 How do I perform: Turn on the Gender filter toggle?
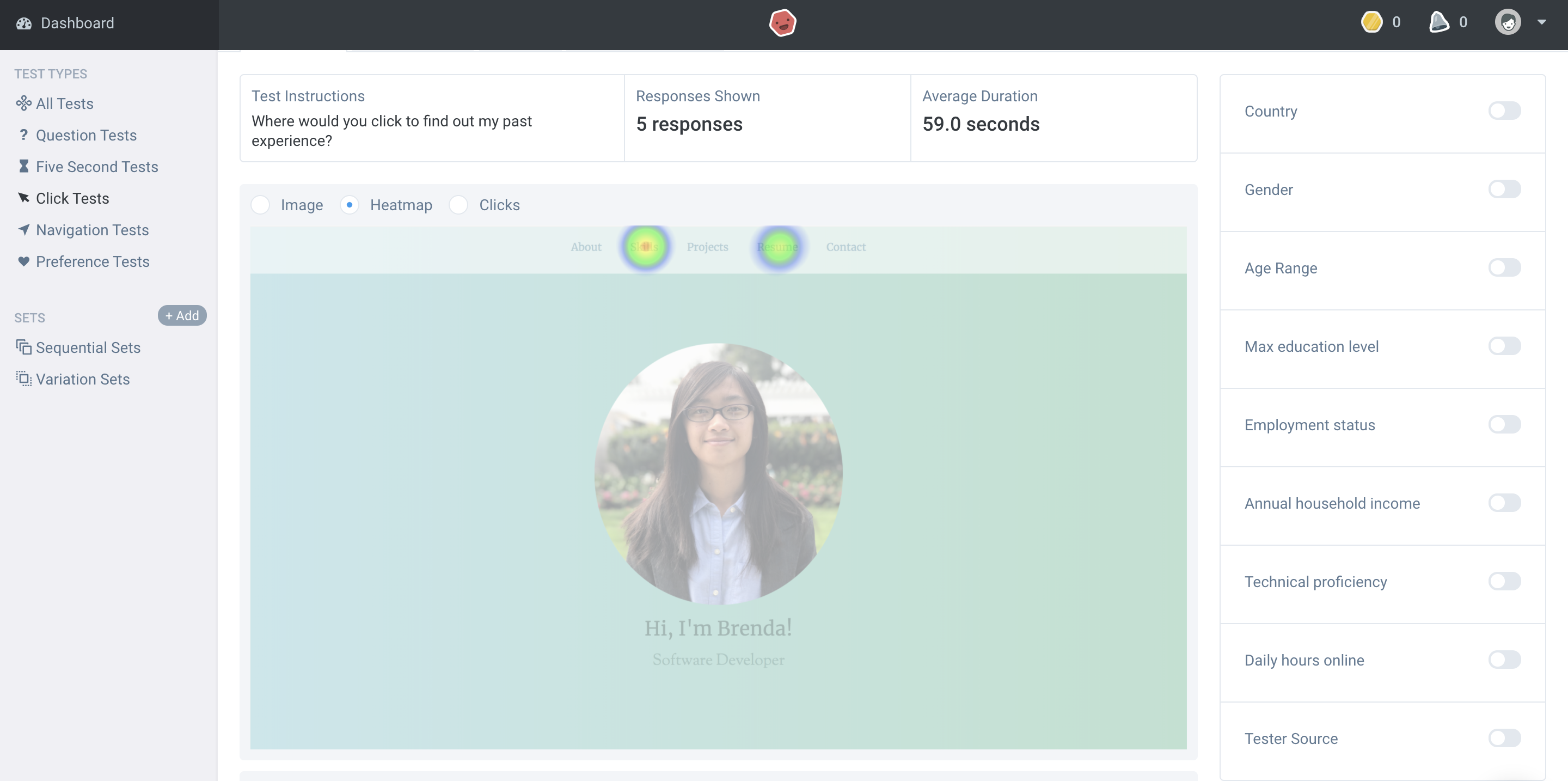1504,190
